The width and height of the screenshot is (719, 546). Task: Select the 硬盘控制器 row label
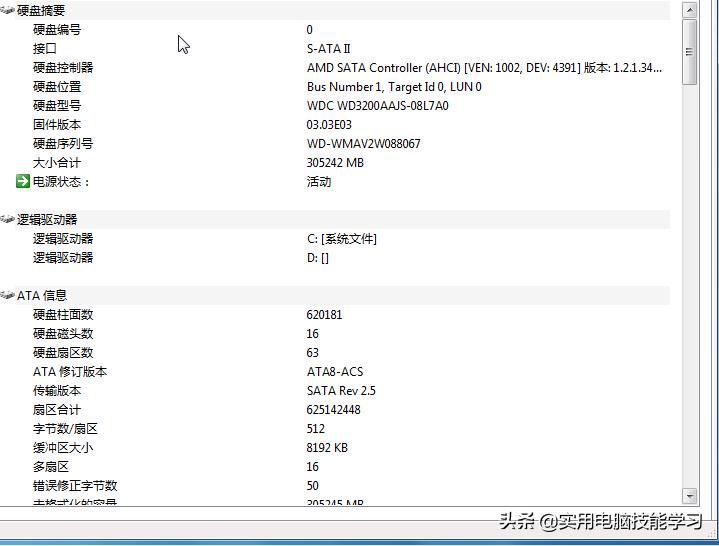coord(63,68)
